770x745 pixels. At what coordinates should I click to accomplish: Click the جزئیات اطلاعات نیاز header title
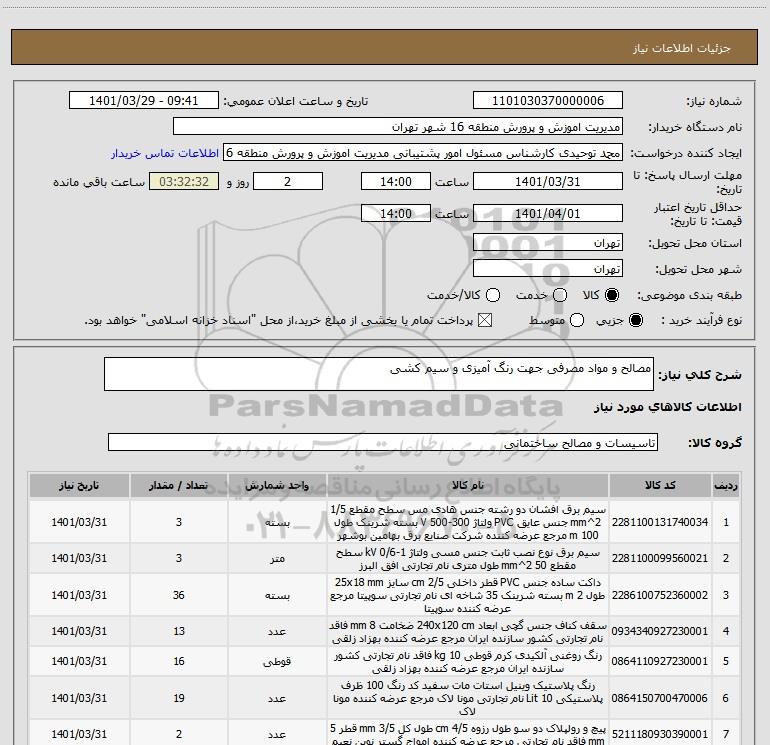[x=681, y=48]
